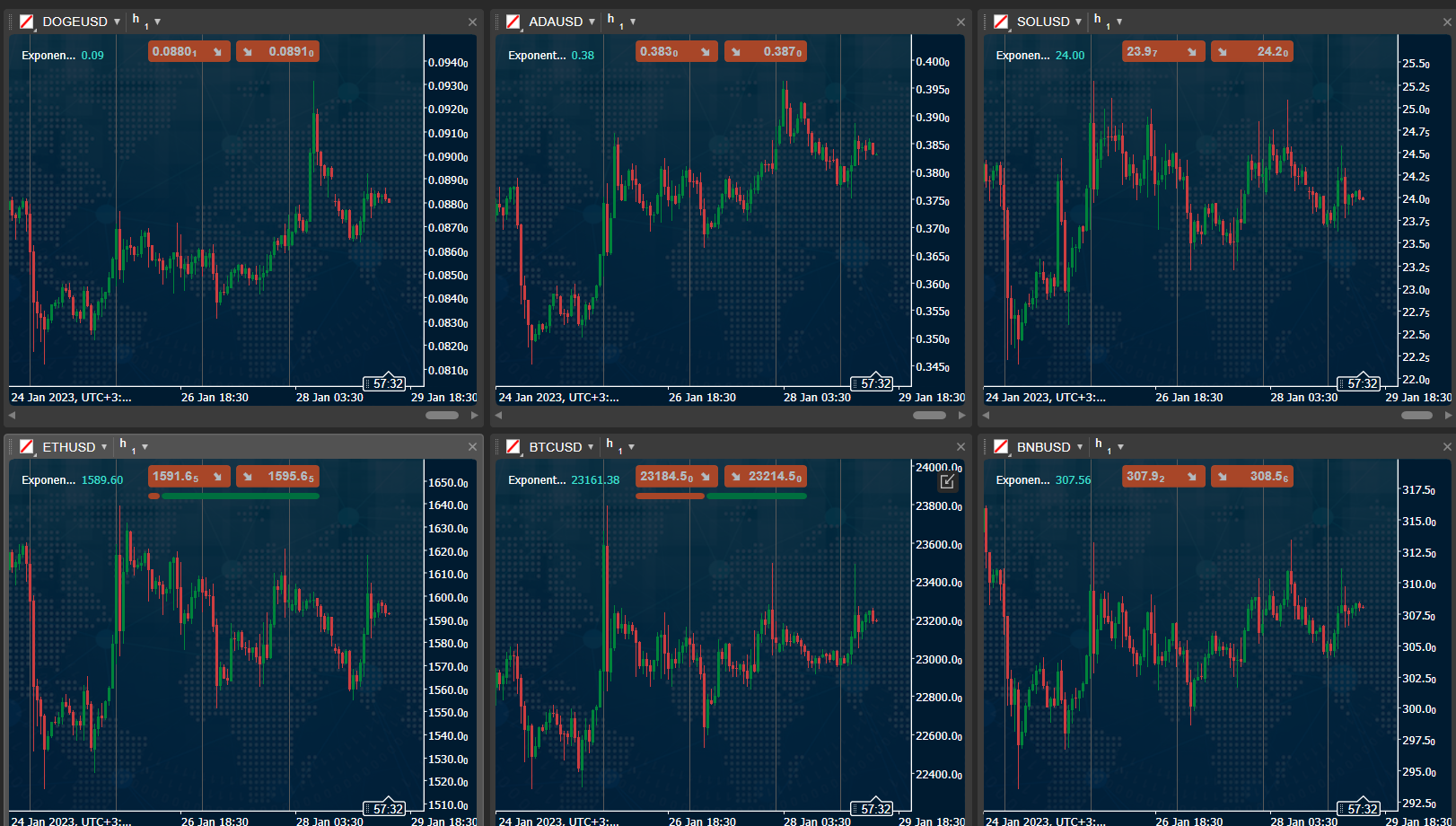Click left scroll arrow under SOLUSD chart

pos(986,416)
